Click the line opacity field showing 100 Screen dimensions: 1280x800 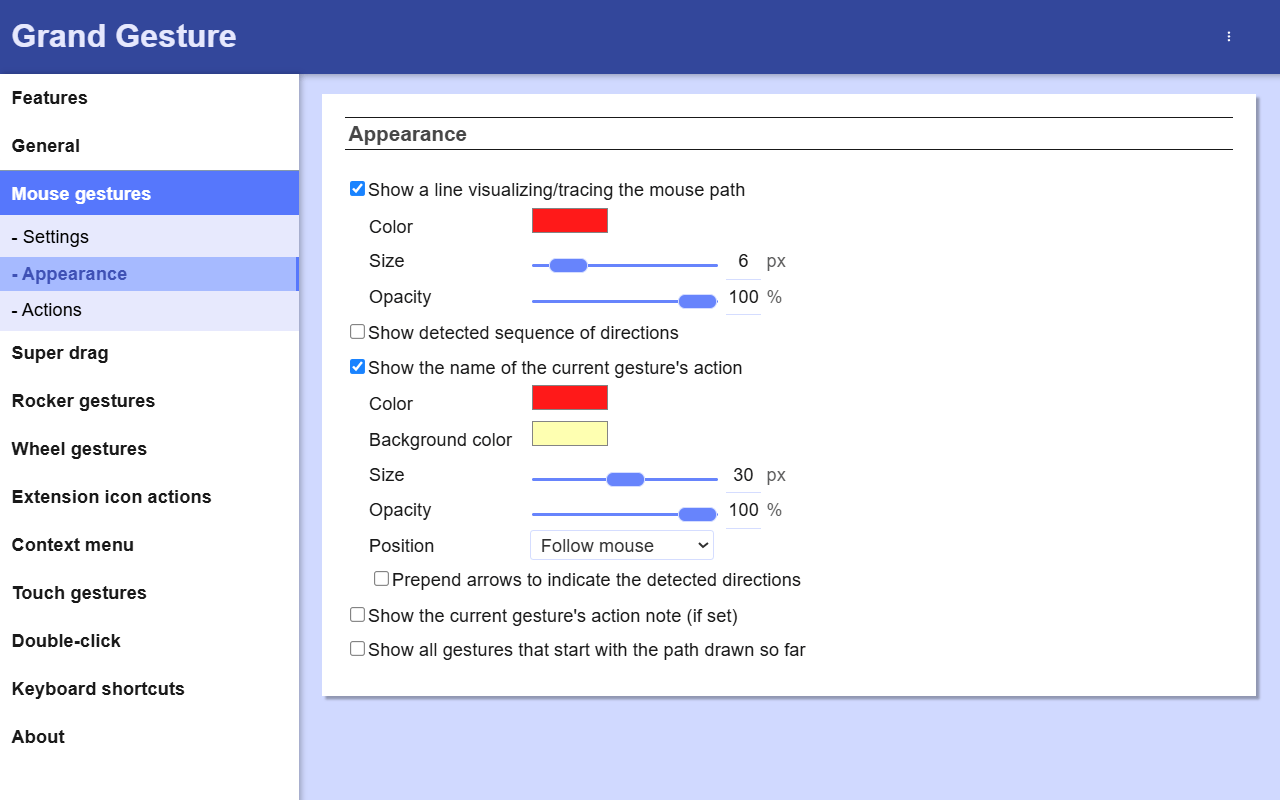743,298
